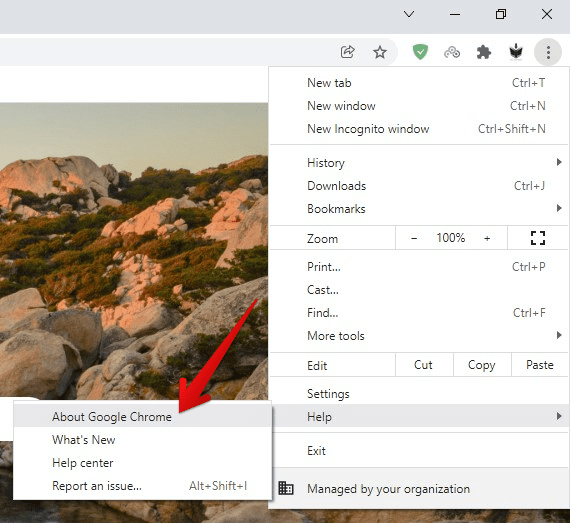Open the tab search chevron
This screenshot has height=523, width=570.
[x=409, y=14]
